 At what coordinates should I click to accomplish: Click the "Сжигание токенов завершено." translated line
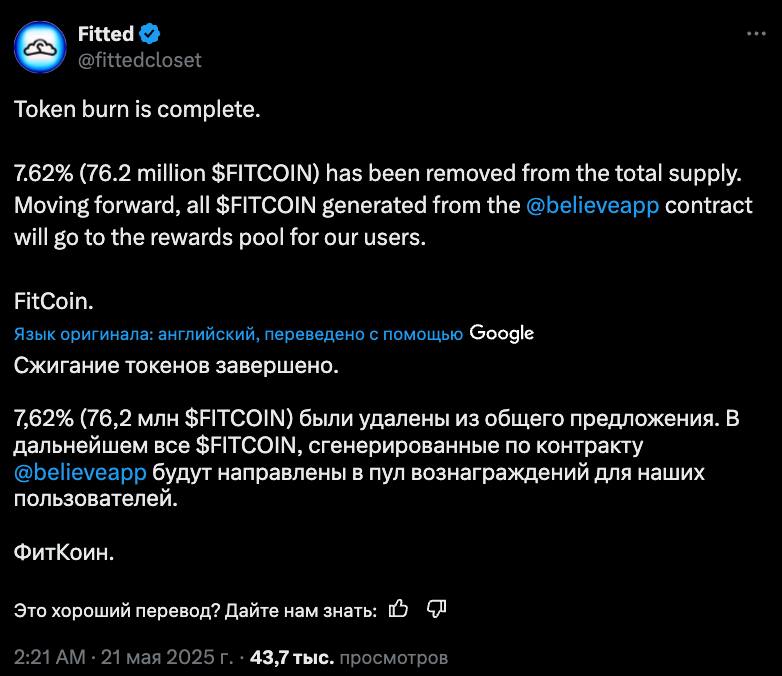[x=176, y=366]
